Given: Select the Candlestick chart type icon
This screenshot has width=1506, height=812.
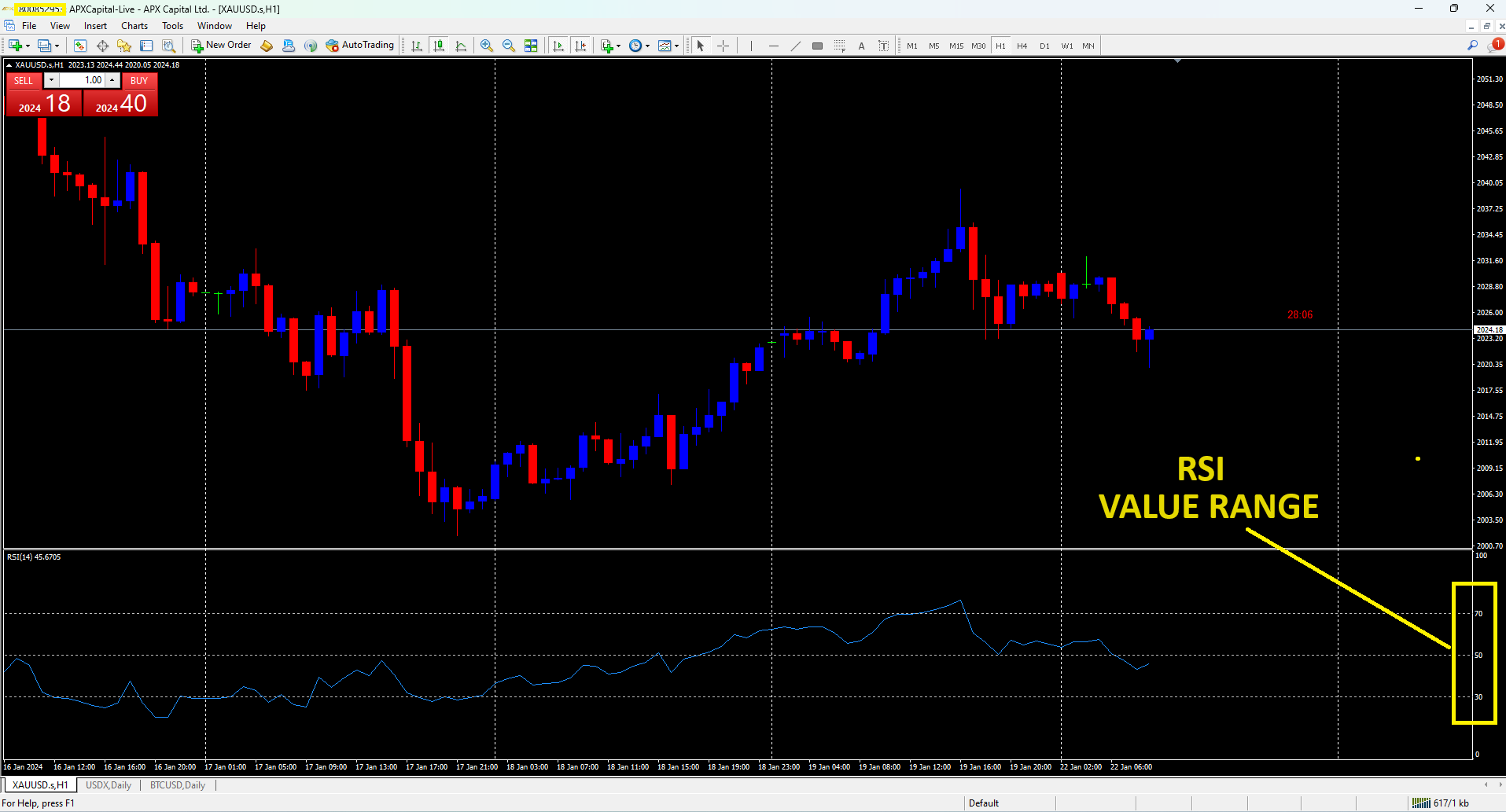Looking at the screenshot, I should [438, 45].
